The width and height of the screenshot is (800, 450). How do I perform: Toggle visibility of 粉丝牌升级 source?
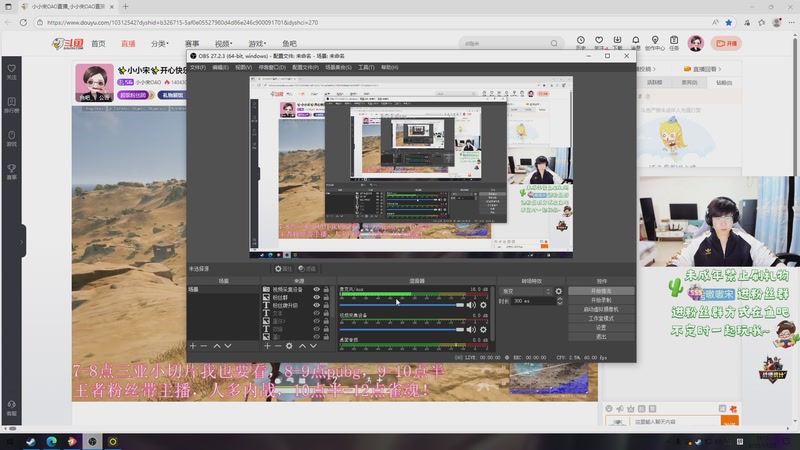(x=316, y=305)
